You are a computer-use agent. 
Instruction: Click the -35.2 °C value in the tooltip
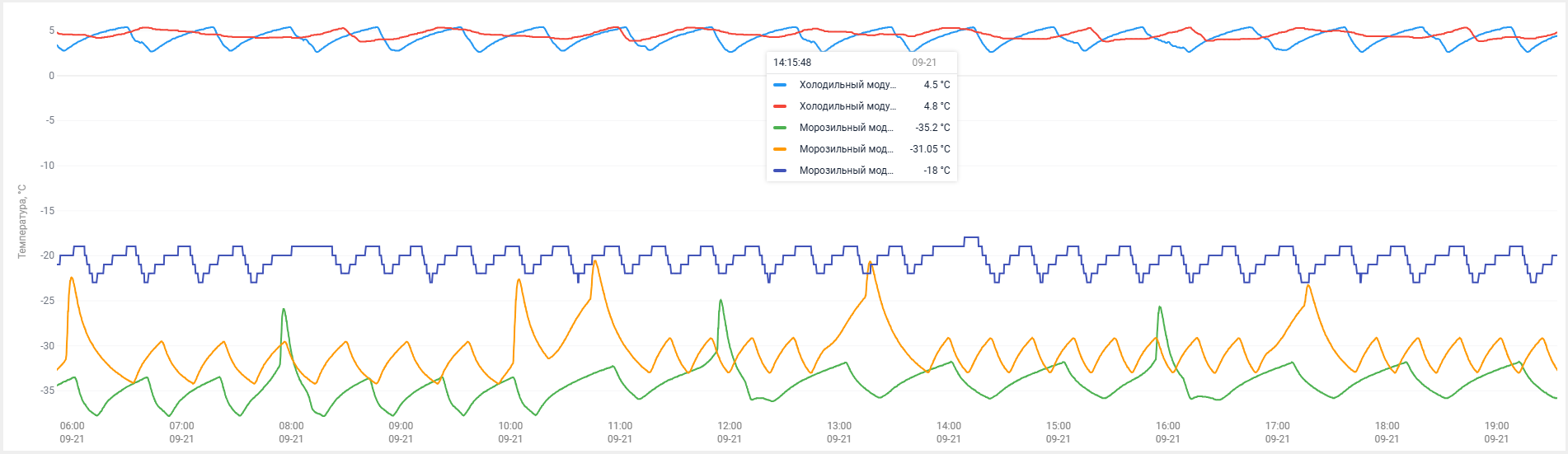(x=932, y=128)
